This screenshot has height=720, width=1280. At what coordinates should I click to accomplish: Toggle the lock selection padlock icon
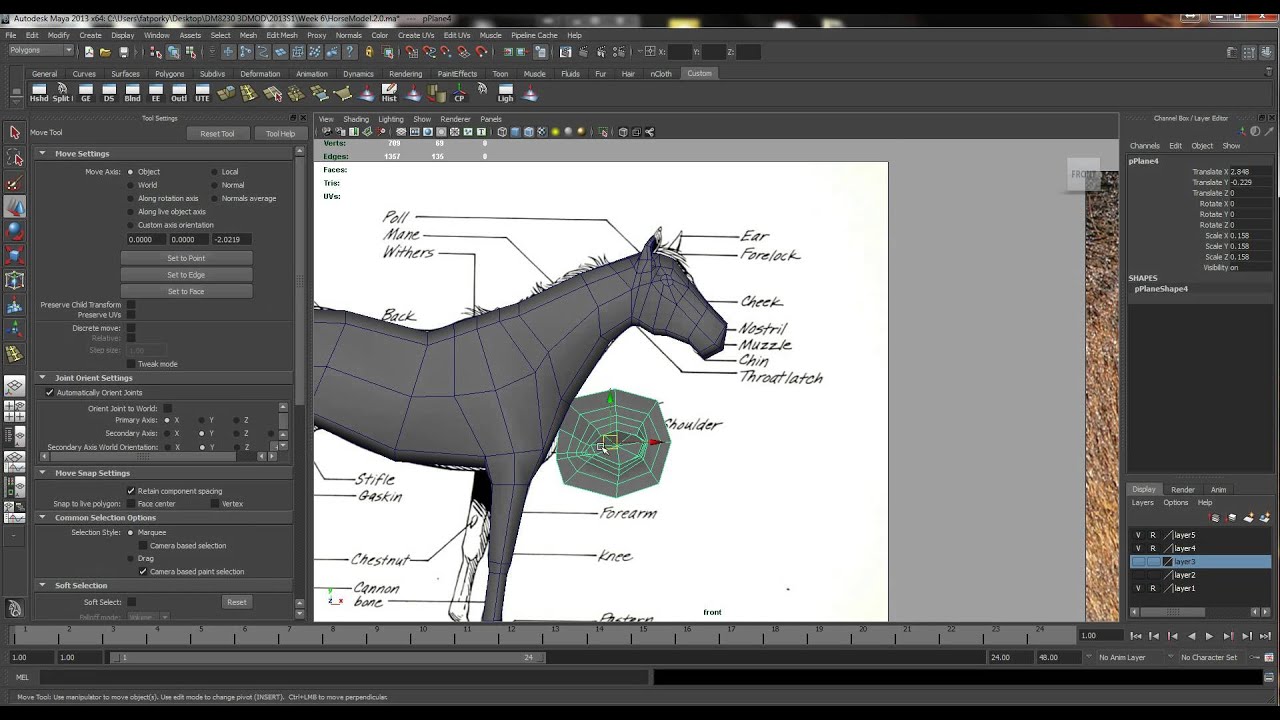[370, 52]
